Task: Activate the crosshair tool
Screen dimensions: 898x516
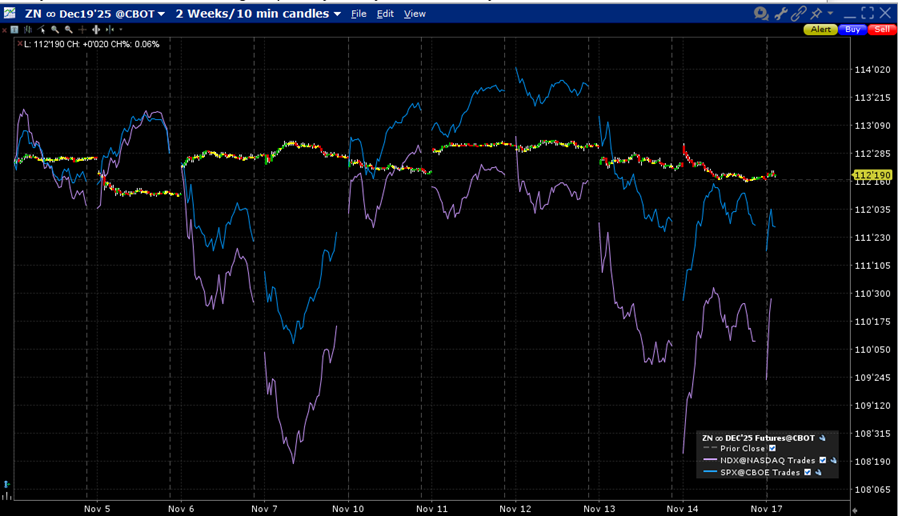Action: coord(82,30)
